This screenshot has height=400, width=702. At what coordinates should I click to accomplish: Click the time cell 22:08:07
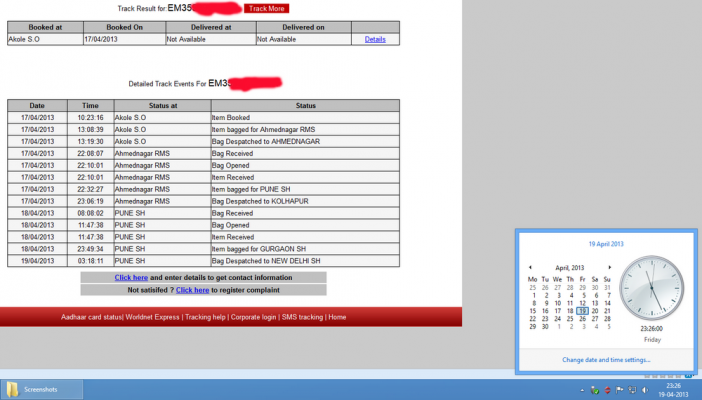click(90, 154)
